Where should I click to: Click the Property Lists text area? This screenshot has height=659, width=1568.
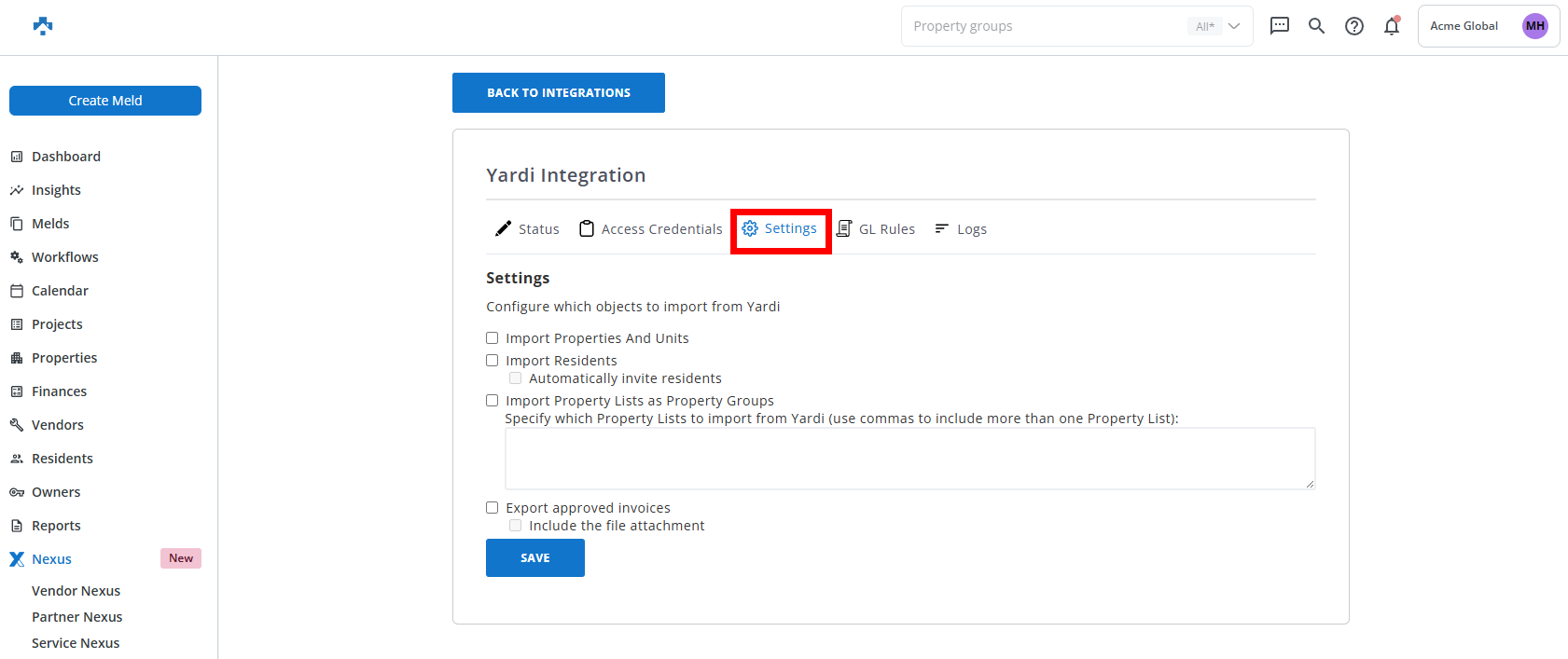point(909,459)
